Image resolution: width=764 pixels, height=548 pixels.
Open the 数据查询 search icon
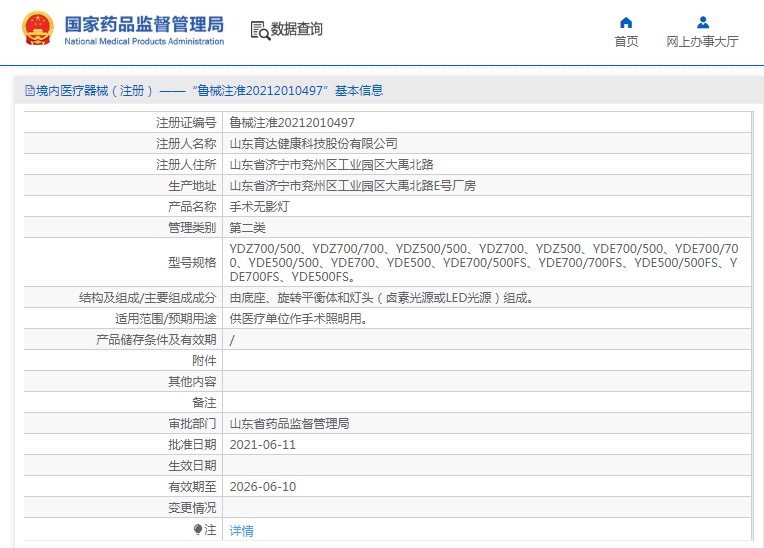pos(260,30)
